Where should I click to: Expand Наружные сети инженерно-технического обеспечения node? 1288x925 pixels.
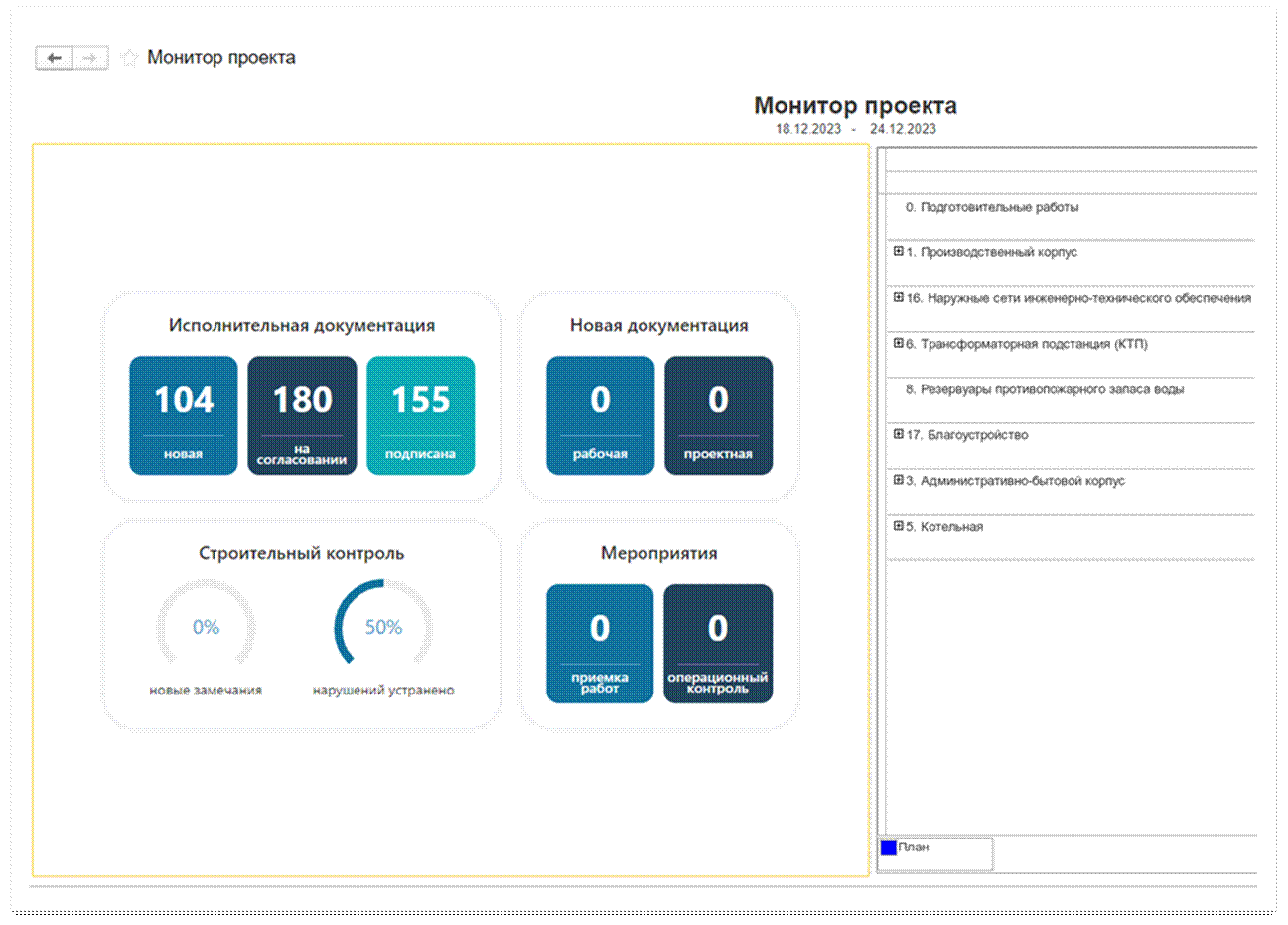pyautogui.click(x=898, y=297)
